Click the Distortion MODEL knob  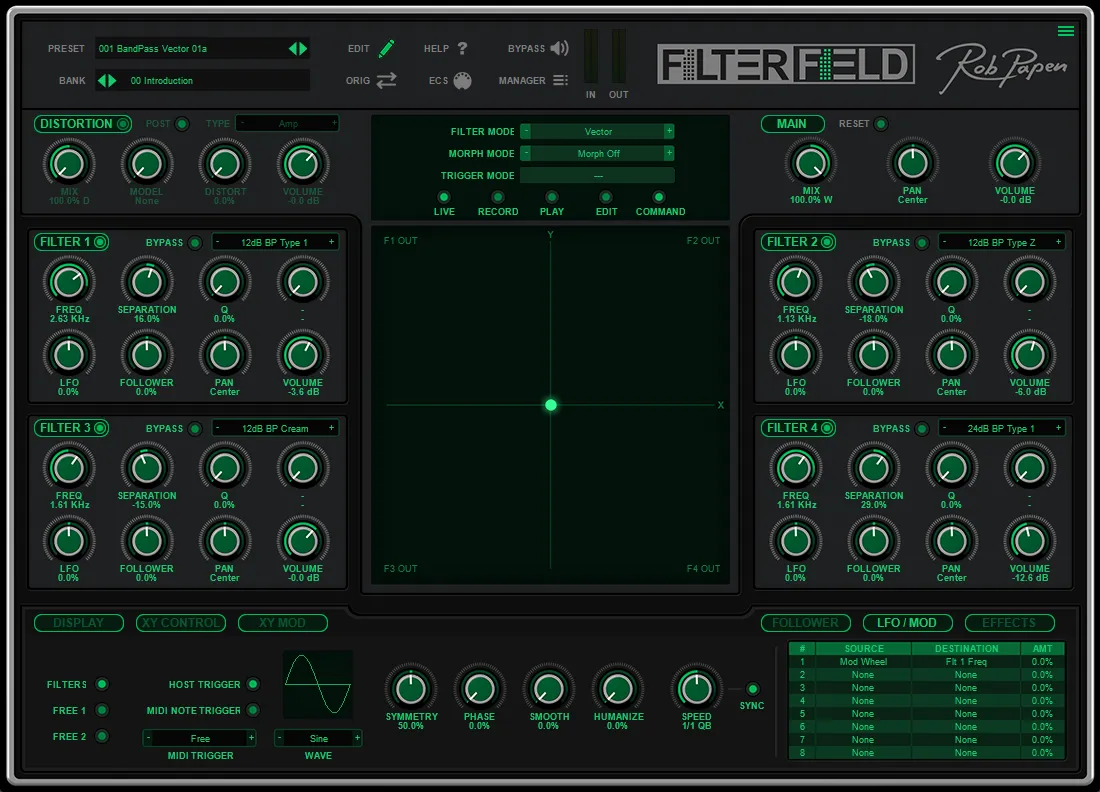(x=147, y=164)
